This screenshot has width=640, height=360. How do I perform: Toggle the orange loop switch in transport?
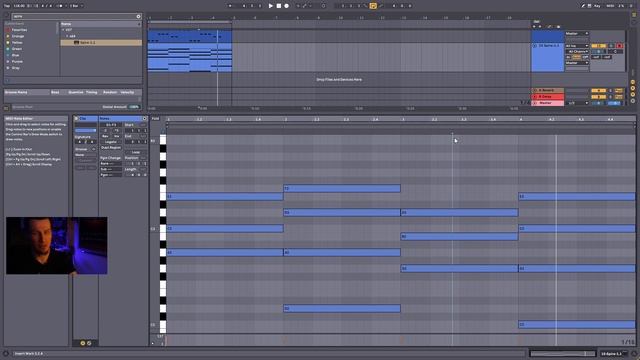pos(373,6)
